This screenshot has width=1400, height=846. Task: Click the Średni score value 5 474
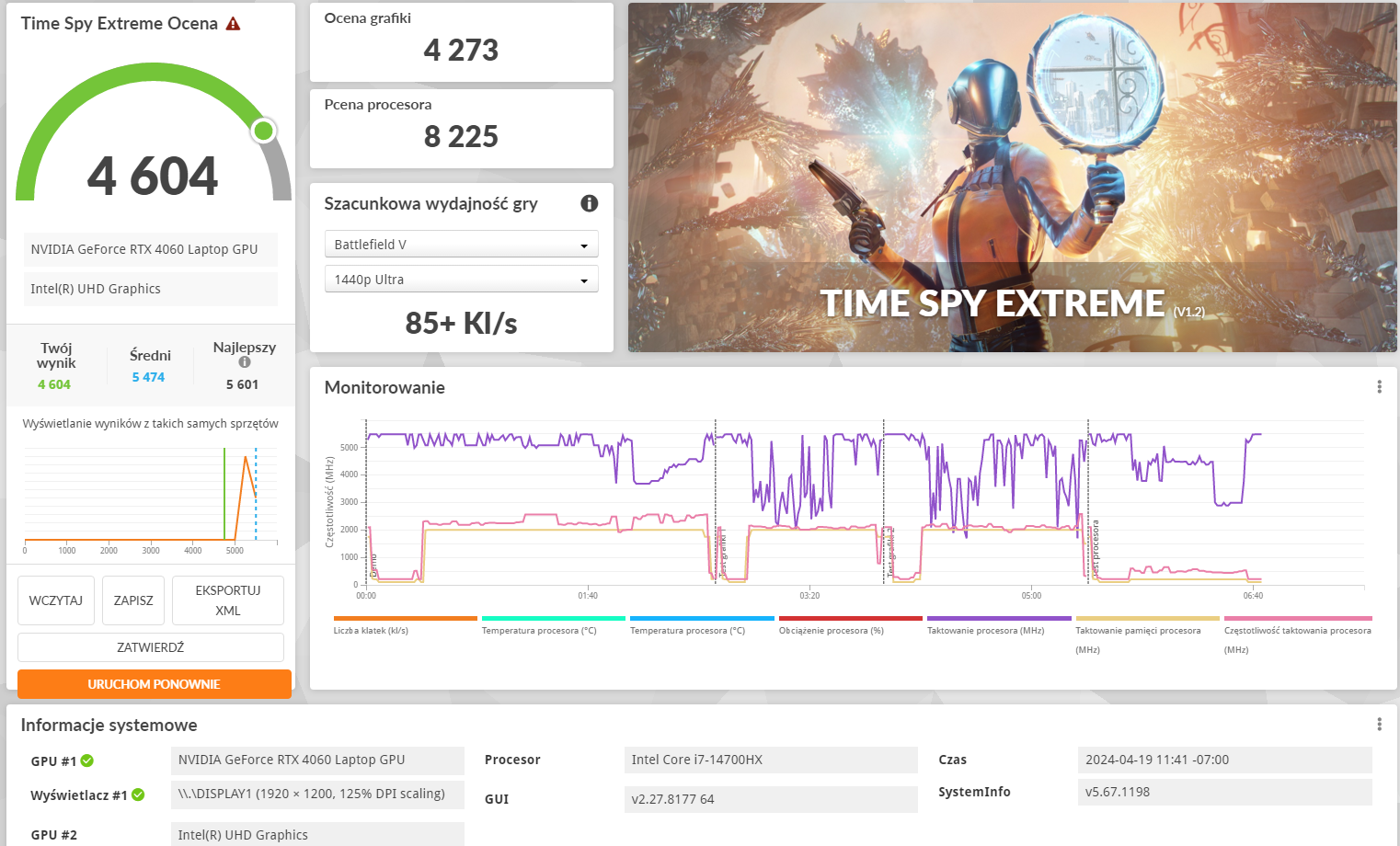148,377
